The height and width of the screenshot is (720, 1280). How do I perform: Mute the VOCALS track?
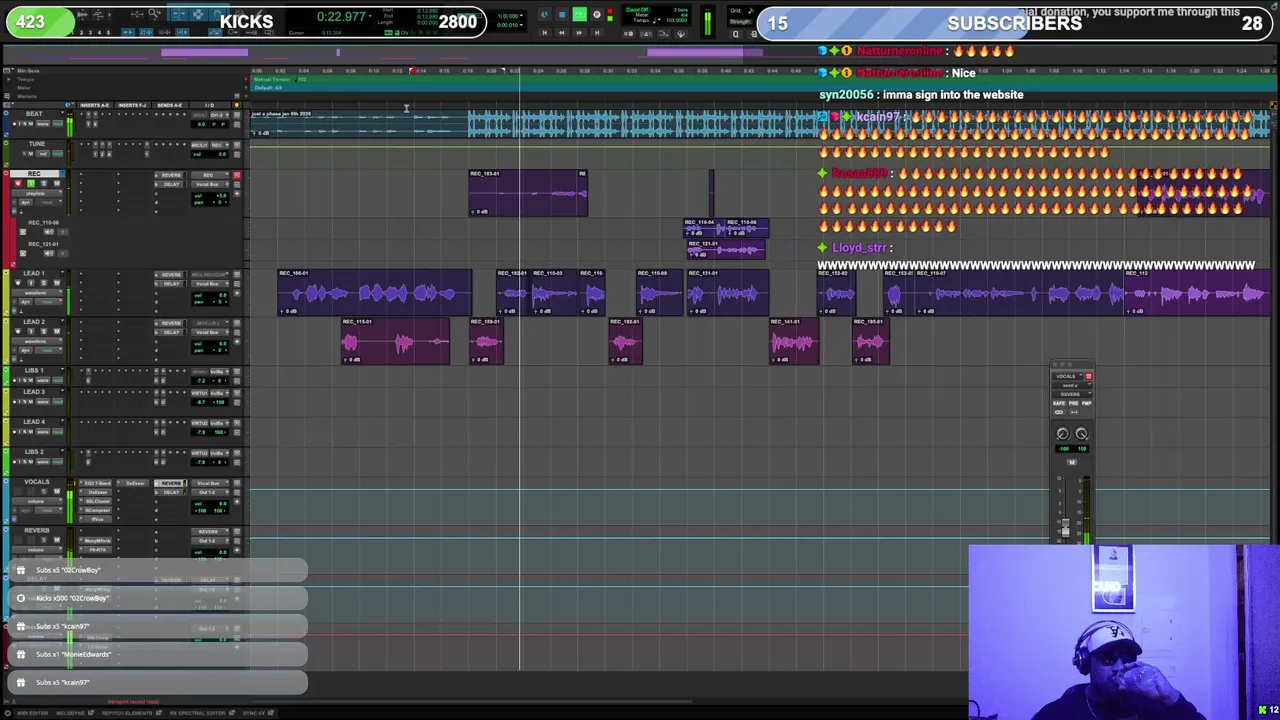point(57,491)
